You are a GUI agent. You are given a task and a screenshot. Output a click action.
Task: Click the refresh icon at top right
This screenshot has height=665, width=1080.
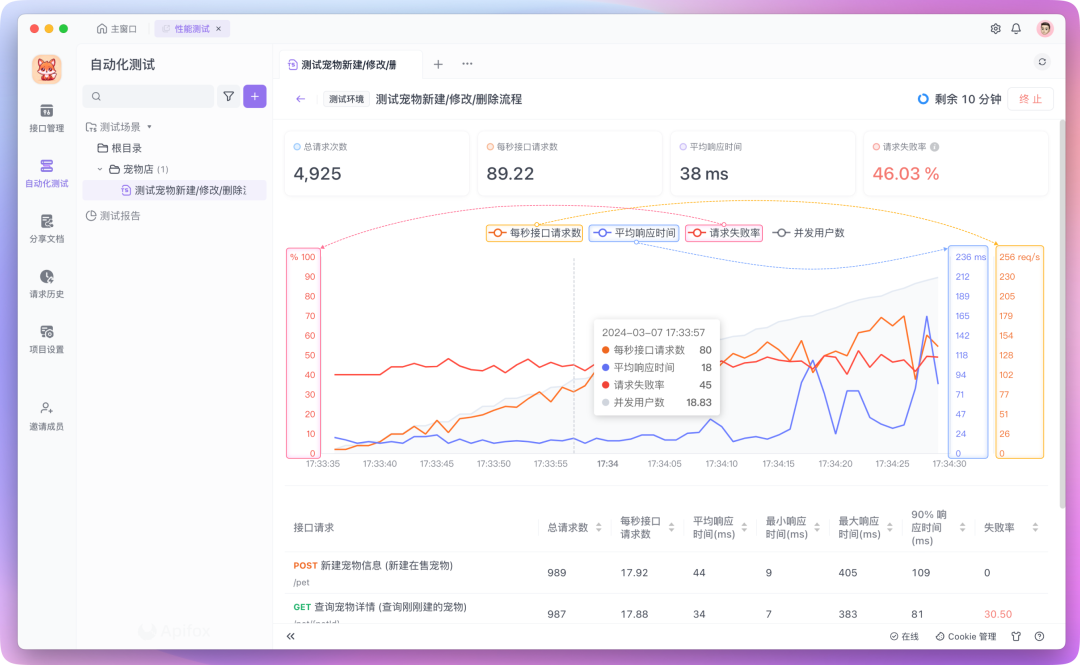(x=1042, y=62)
